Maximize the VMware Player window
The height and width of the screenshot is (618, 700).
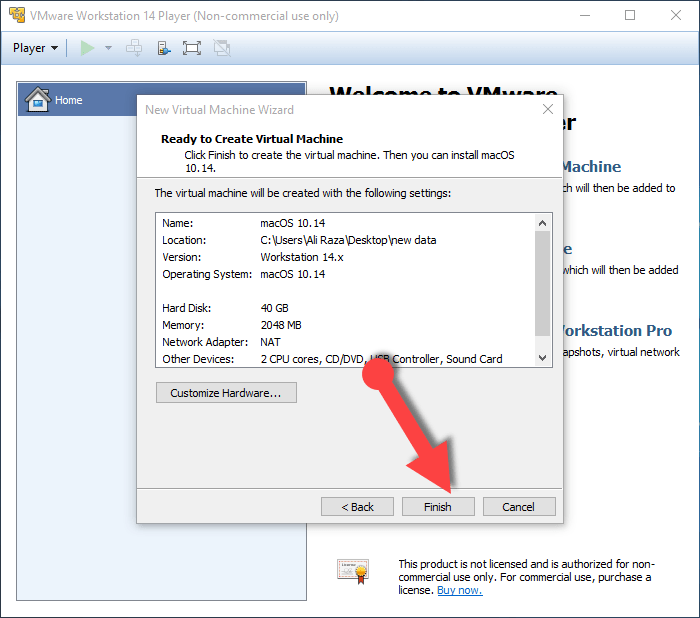[630, 15]
